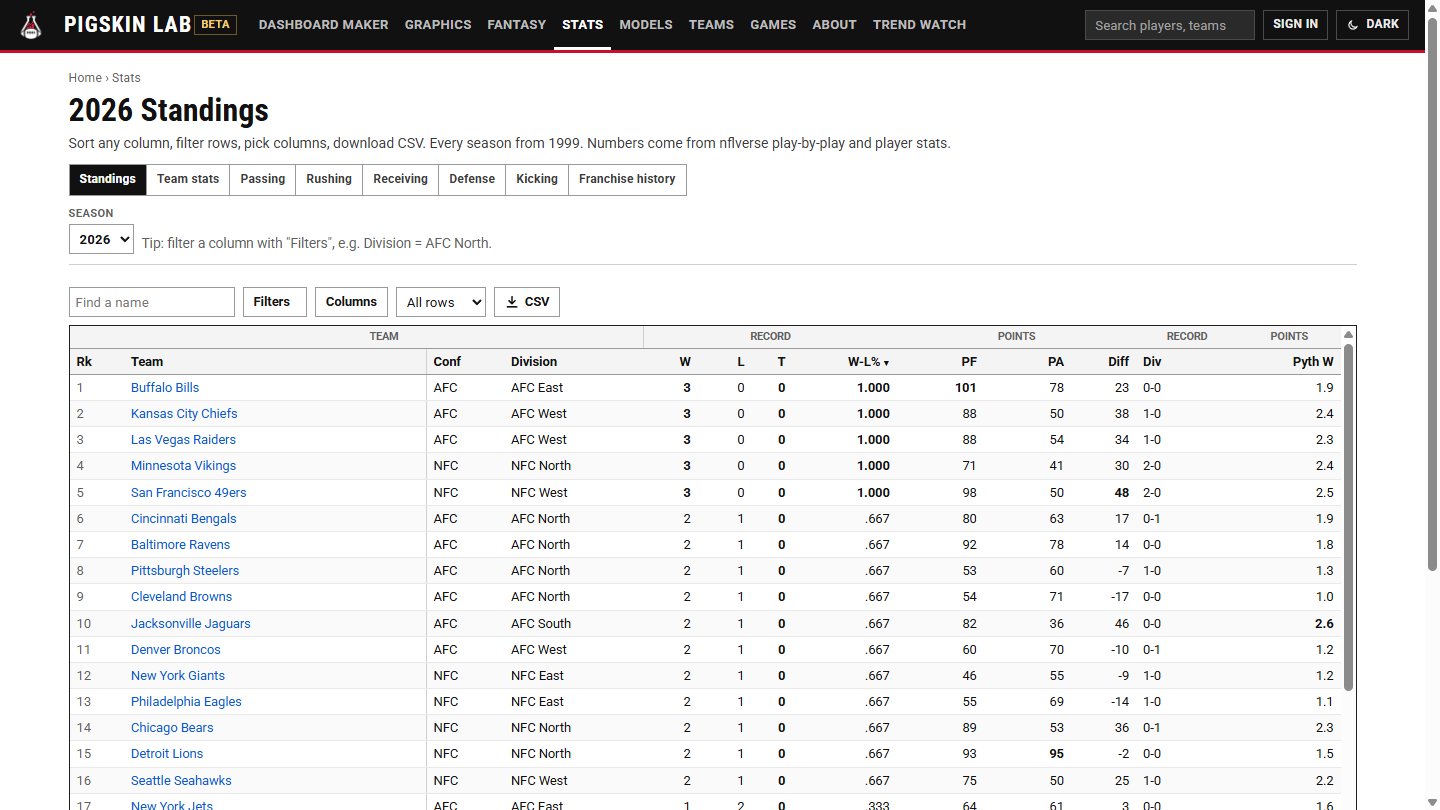Viewport: 1440px width, 810px height.
Task: Open the TEAMS nav item
Action: [711, 25]
